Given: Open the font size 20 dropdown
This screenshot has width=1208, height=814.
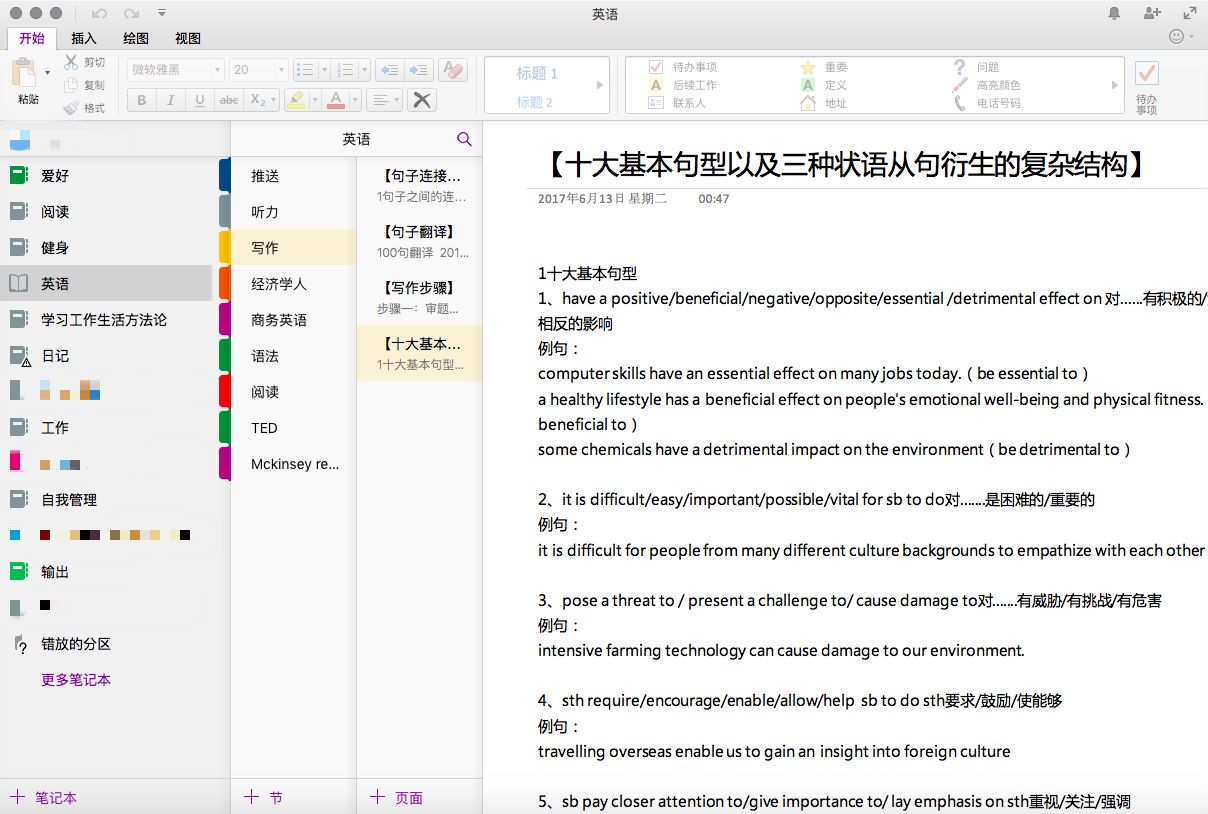Looking at the screenshot, I should (258, 70).
